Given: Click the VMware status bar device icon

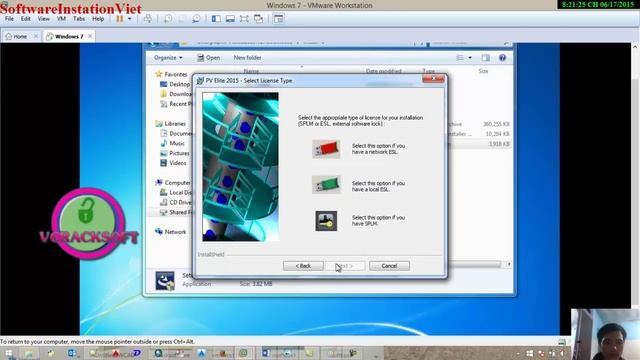Looking at the screenshot, I should coord(562,342).
